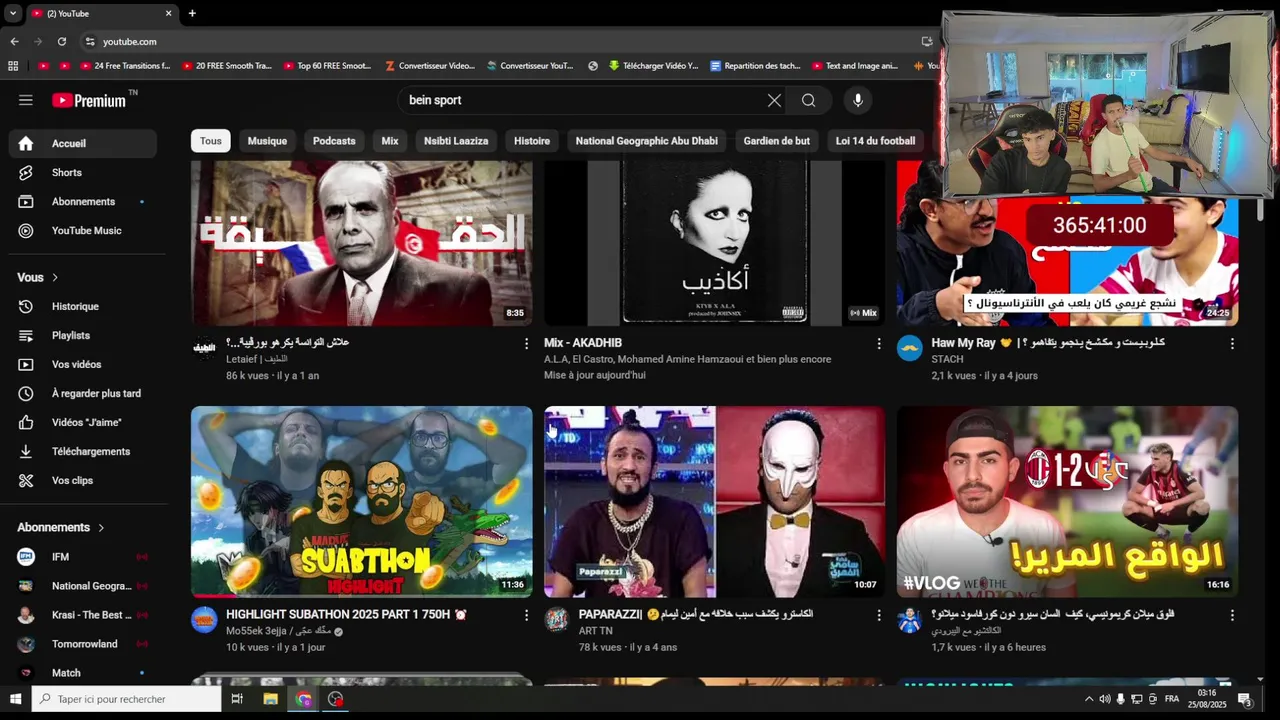Open the HIGHLIGHT SUBATHON 2025 PART 1 title

346,615
